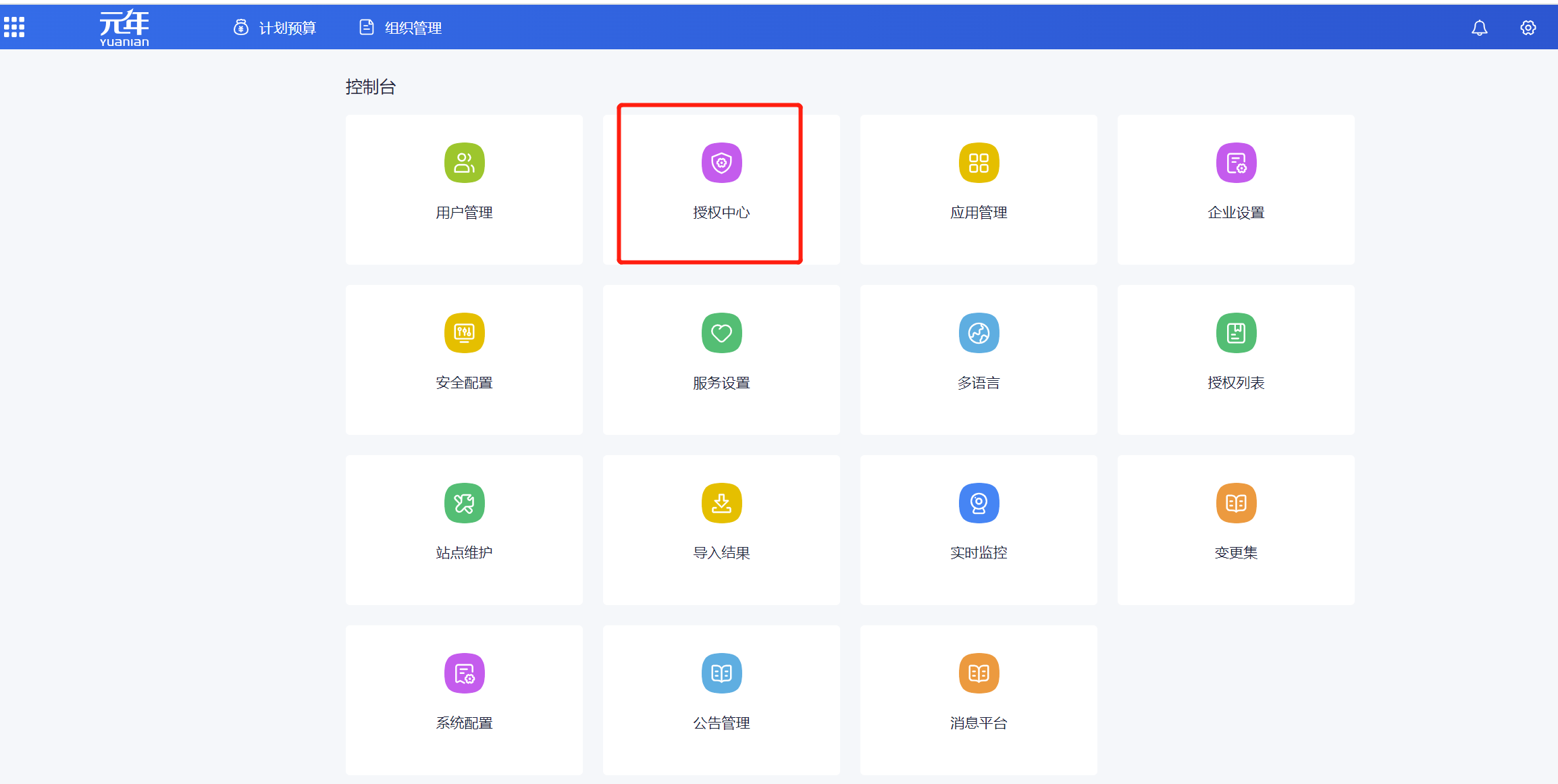
Task: Open the 用户管理 user management icon
Action: pyautogui.click(x=464, y=163)
